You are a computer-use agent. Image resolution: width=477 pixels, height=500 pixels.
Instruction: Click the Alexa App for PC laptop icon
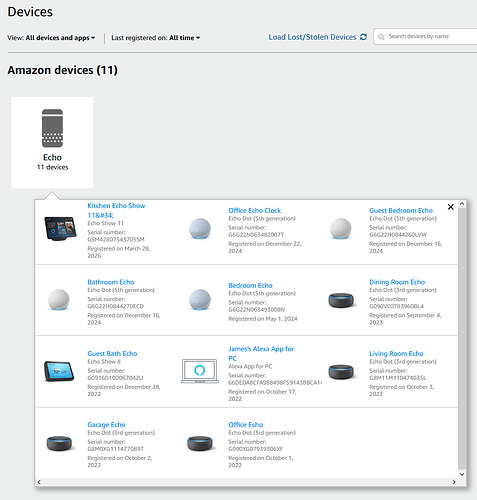tap(200, 371)
